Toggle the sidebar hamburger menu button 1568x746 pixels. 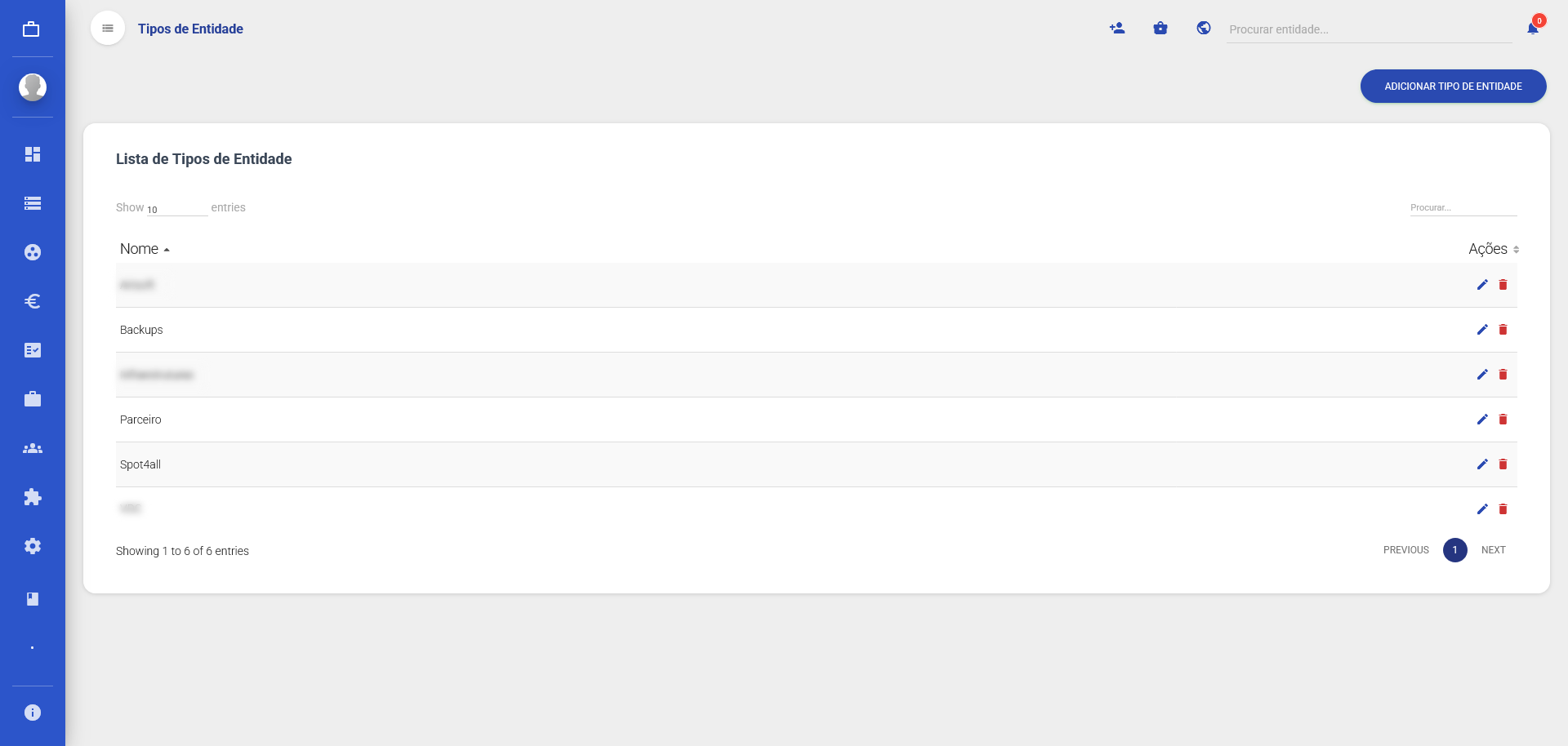coord(108,29)
